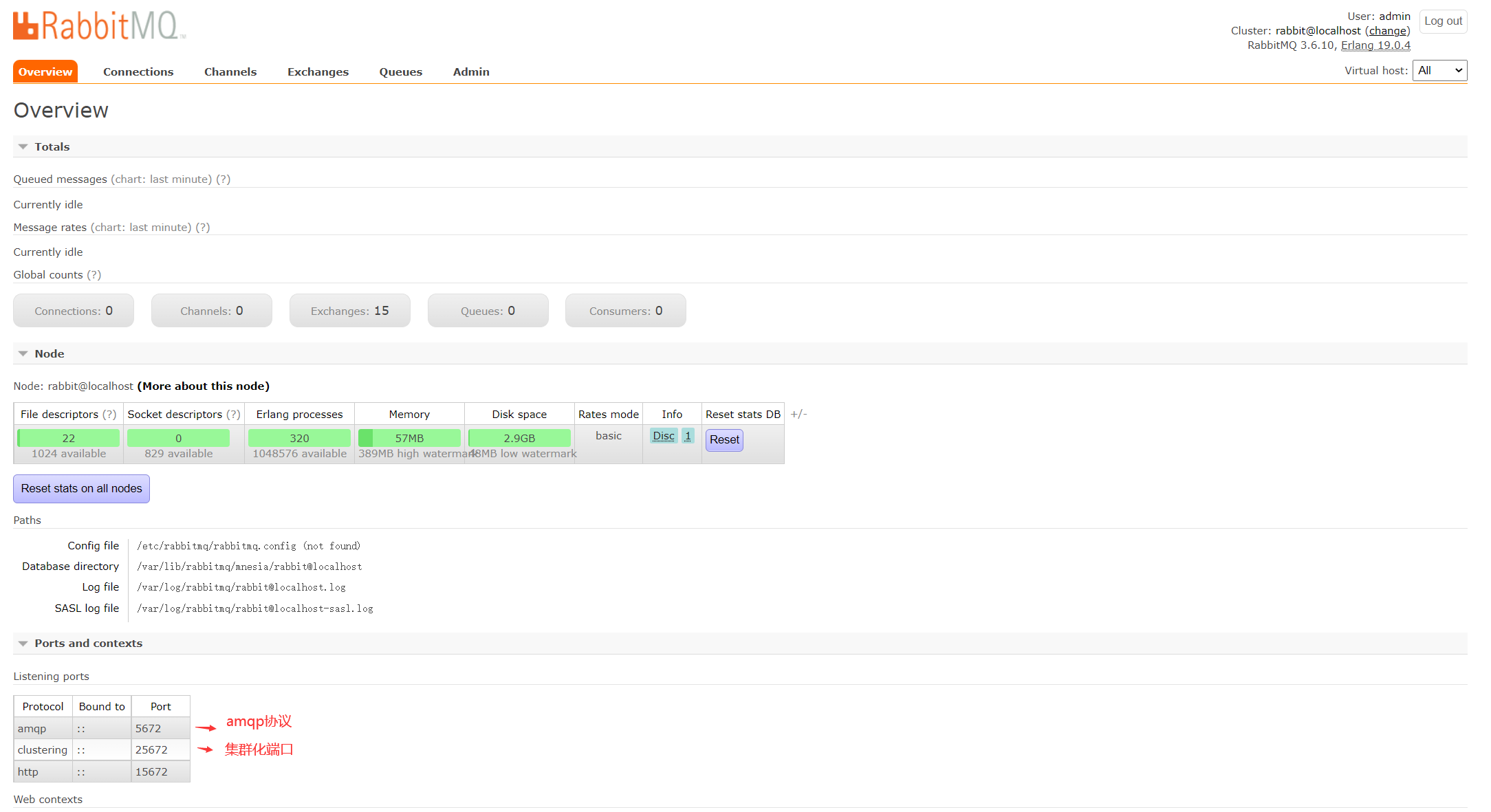Click the Memory 57MB usage bar
This screenshot has width=1491, height=812.
[x=409, y=438]
